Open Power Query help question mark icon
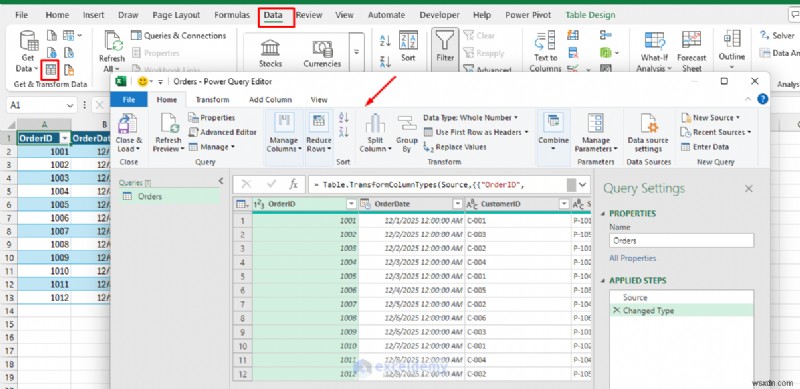 tap(762, 99)
